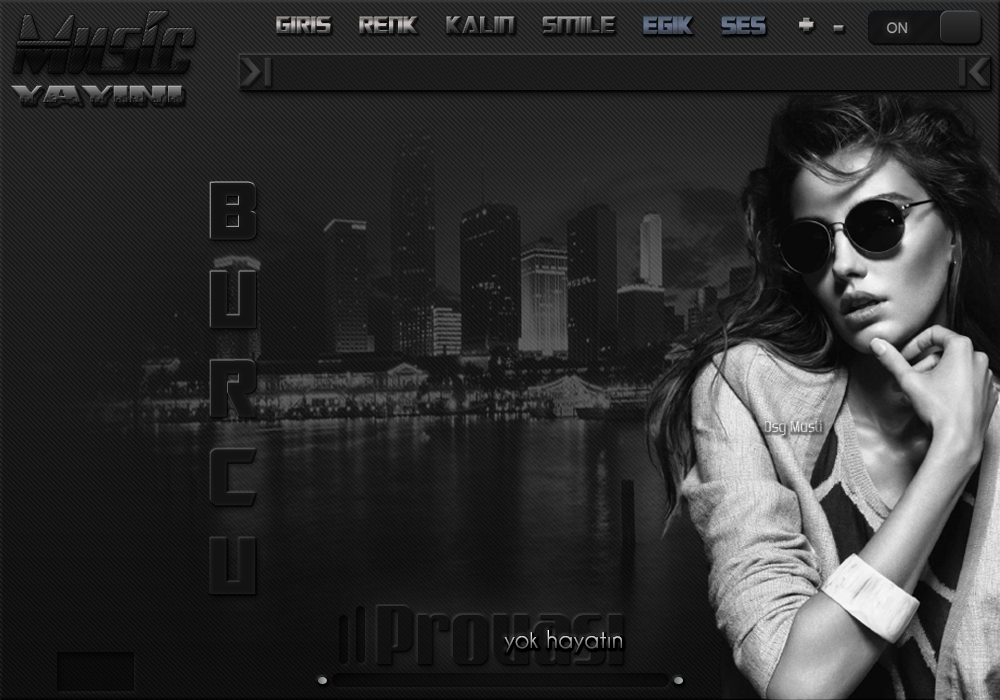Click the minus icon in the top bar
Viewport: 1000px width, 700px height.
pos(838,27)
